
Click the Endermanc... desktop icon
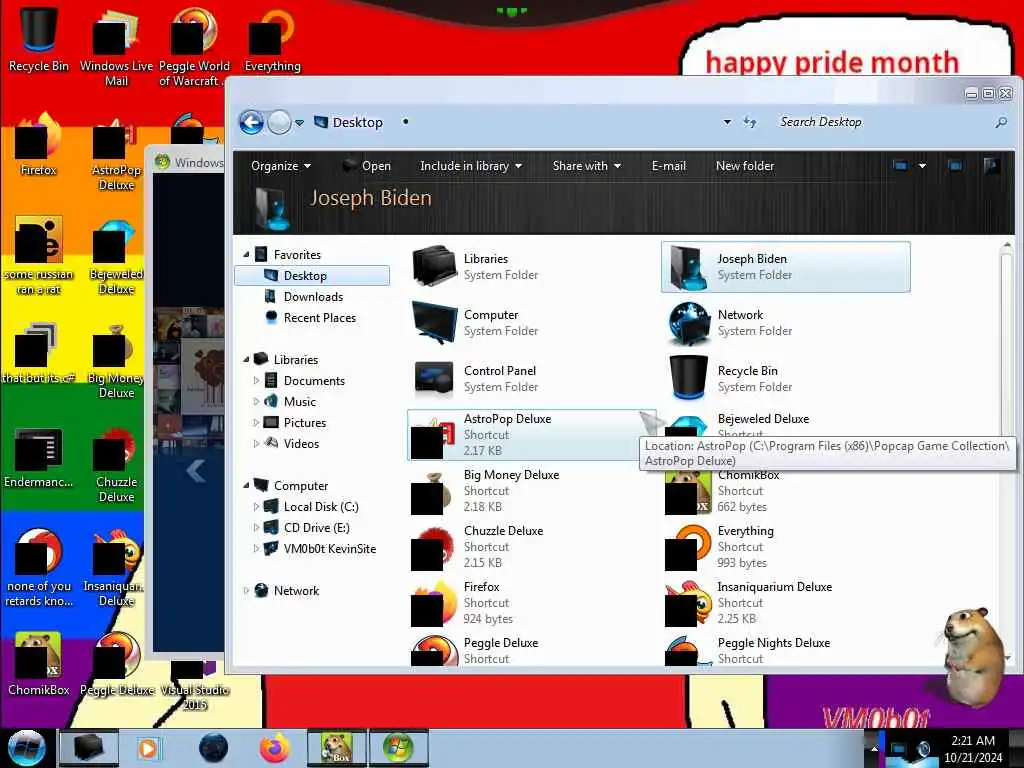(39, 457)
